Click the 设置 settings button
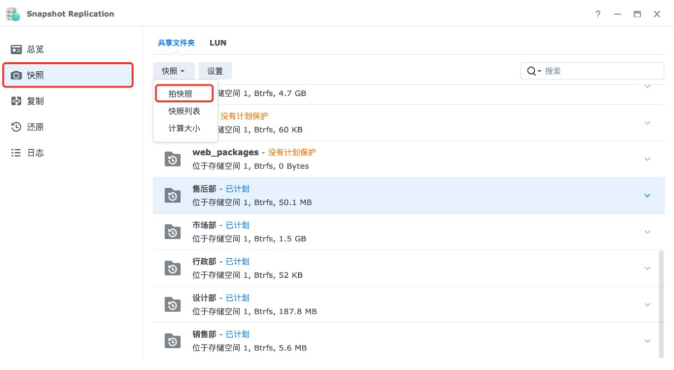The height and width of the screenshot is (370, 674). [x=215, y=71]
